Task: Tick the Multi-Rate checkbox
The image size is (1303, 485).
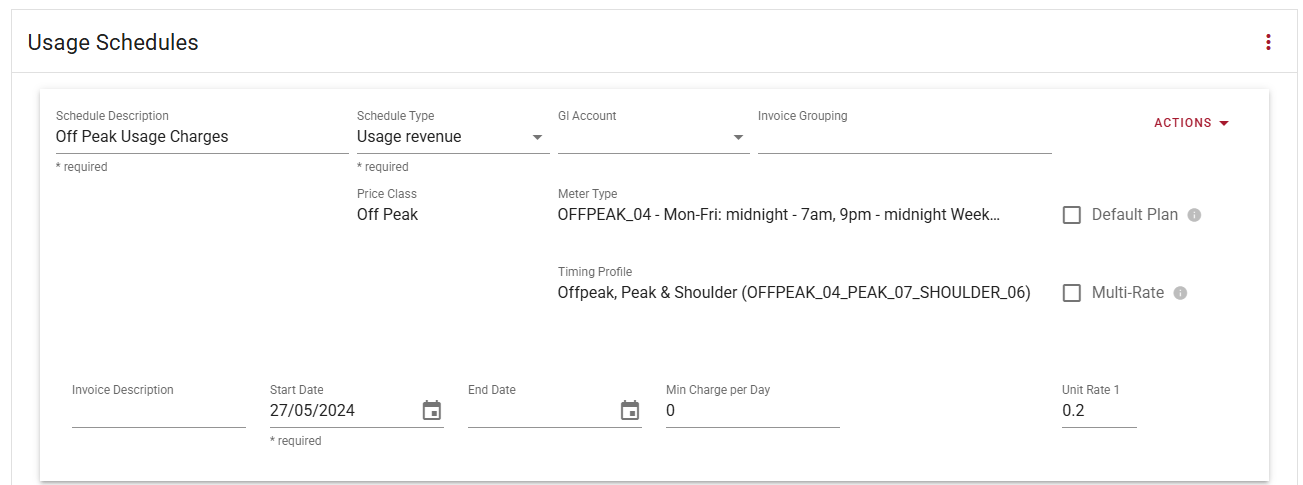Action: pyautogui.click(x=1072, y=293)
